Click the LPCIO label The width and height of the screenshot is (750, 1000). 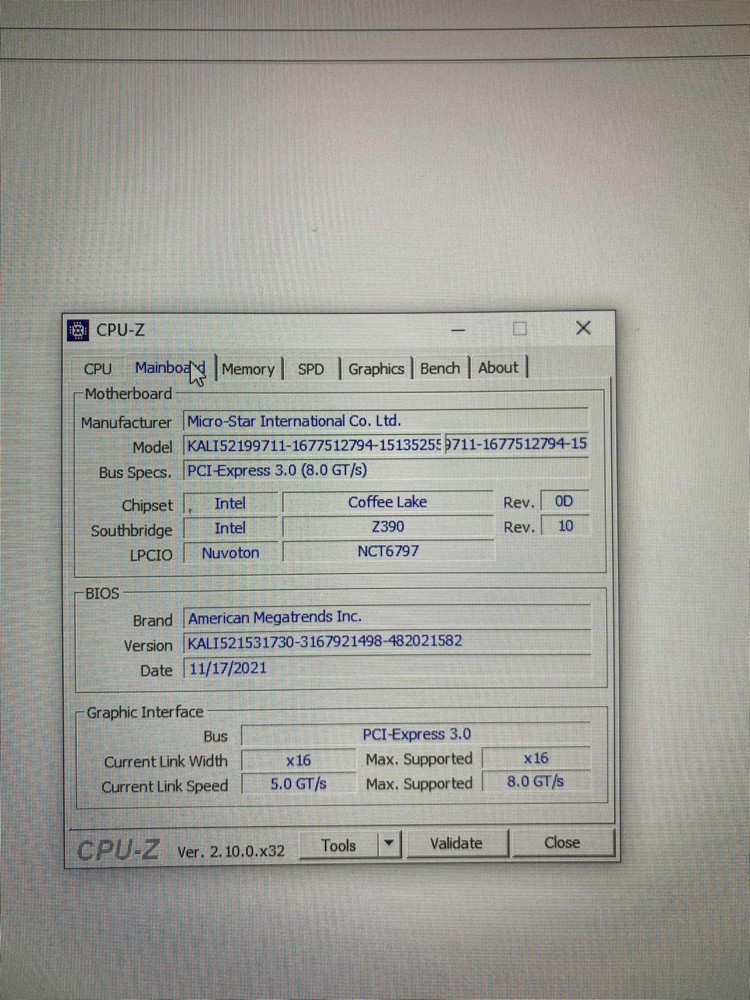(151, 555)
